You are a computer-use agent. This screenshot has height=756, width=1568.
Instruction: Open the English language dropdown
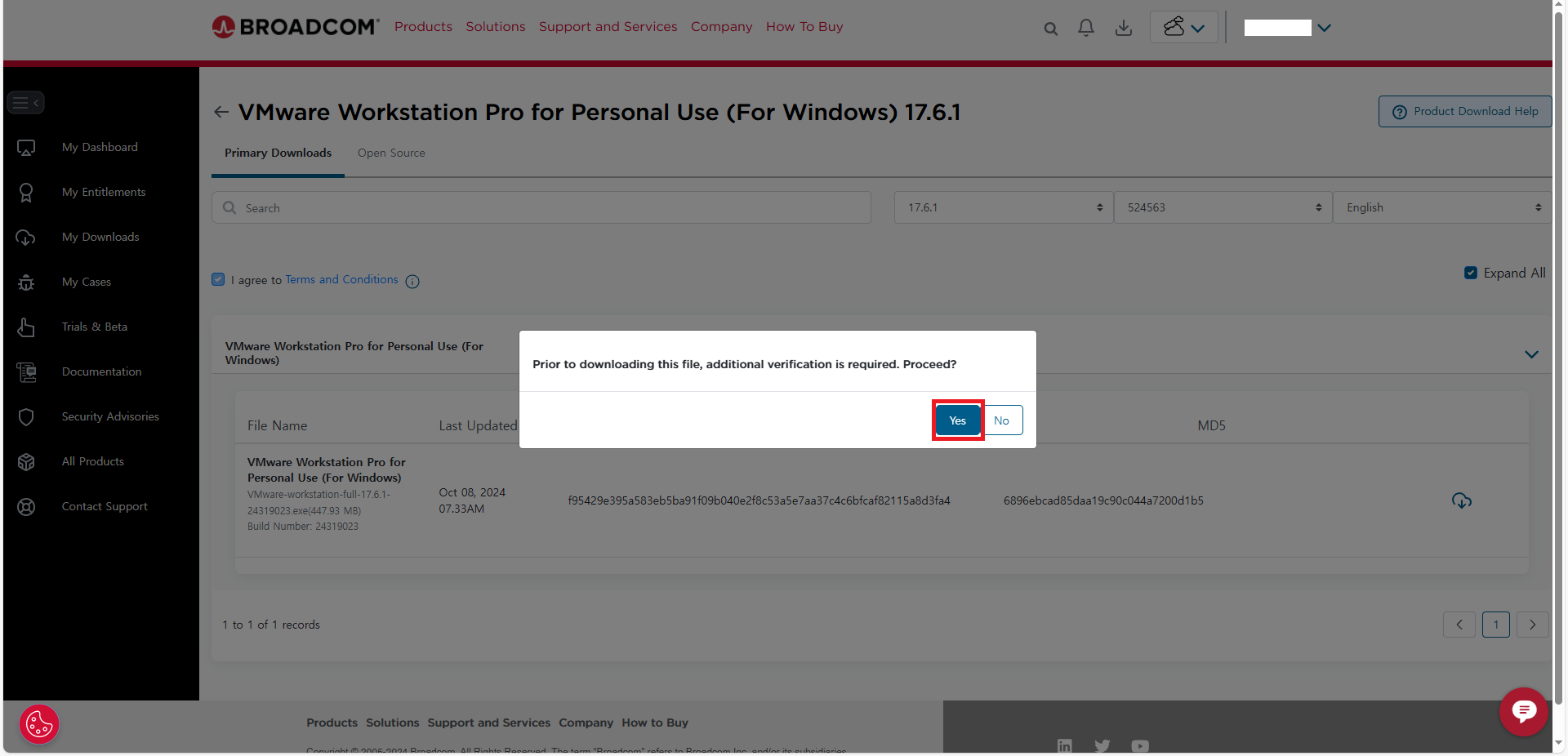[1442, 207]
